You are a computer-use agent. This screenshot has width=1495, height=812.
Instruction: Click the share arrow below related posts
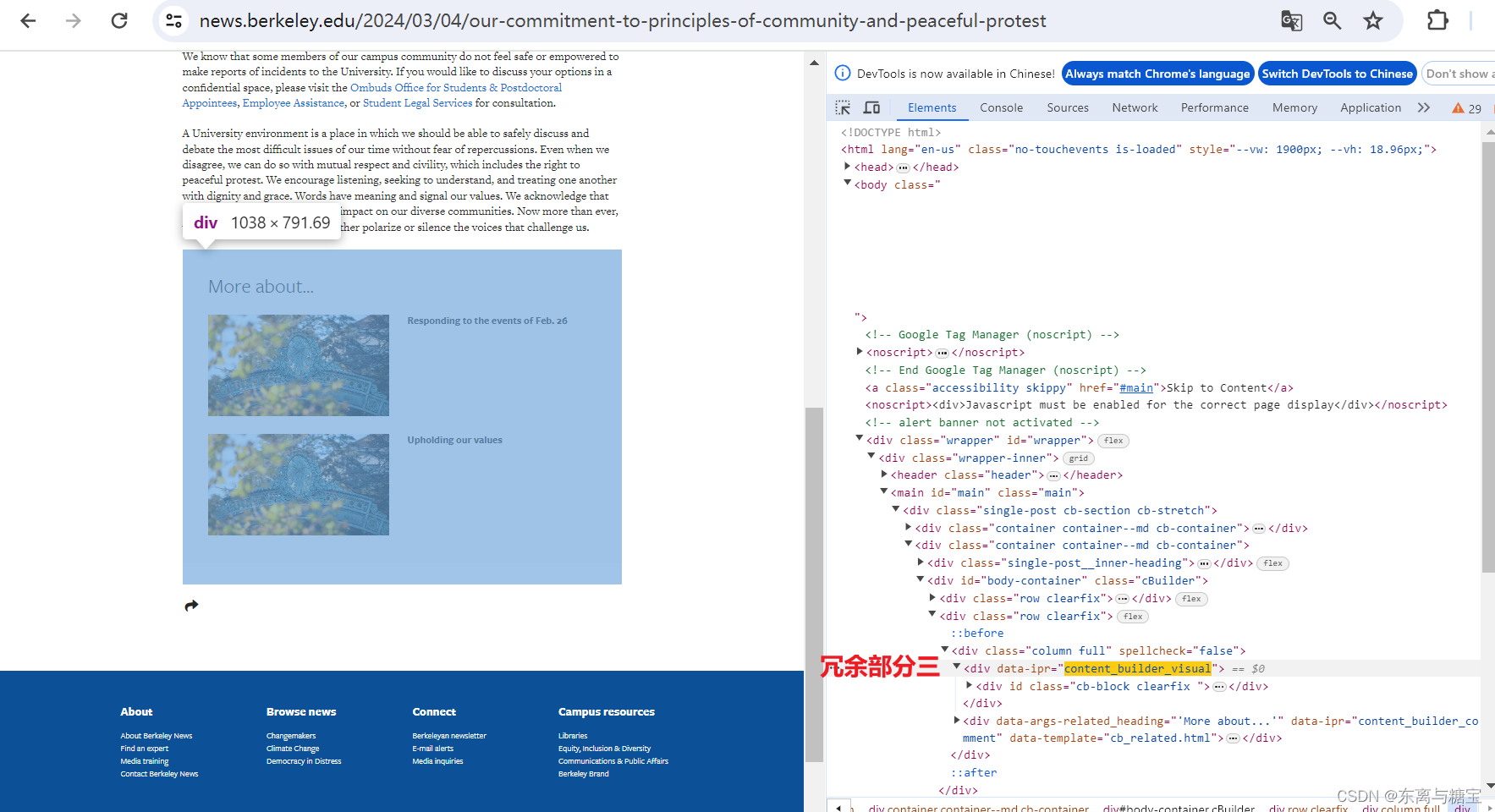(191, 606)
